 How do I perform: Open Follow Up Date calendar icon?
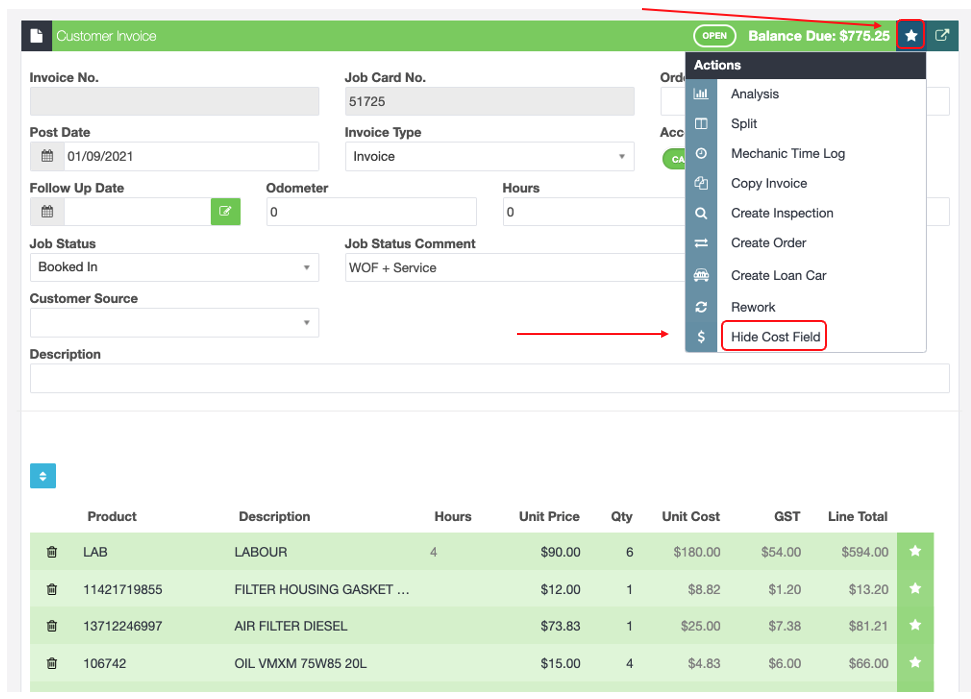[47, 212]
